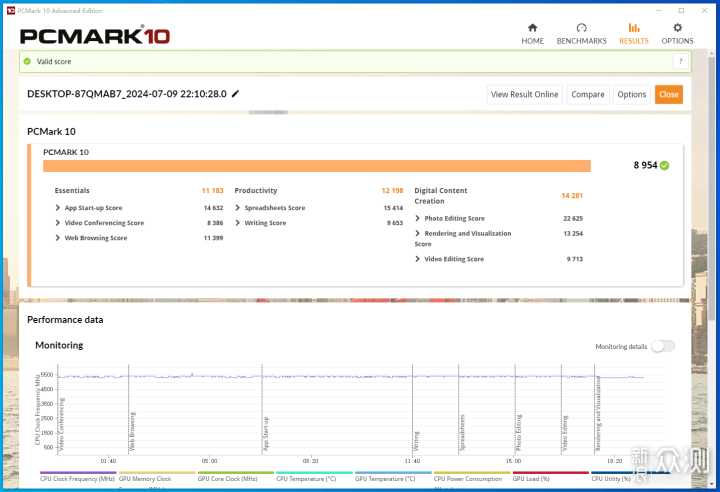Click View Result Online button
720x492 pixels.
(x=524, y=94)
